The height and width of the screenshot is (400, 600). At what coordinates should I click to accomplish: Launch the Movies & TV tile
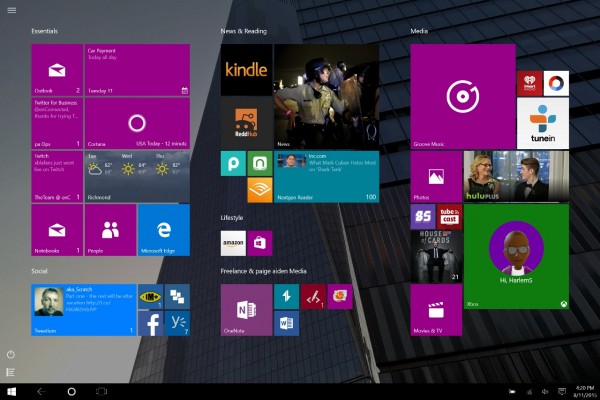[x=436, y=310]
